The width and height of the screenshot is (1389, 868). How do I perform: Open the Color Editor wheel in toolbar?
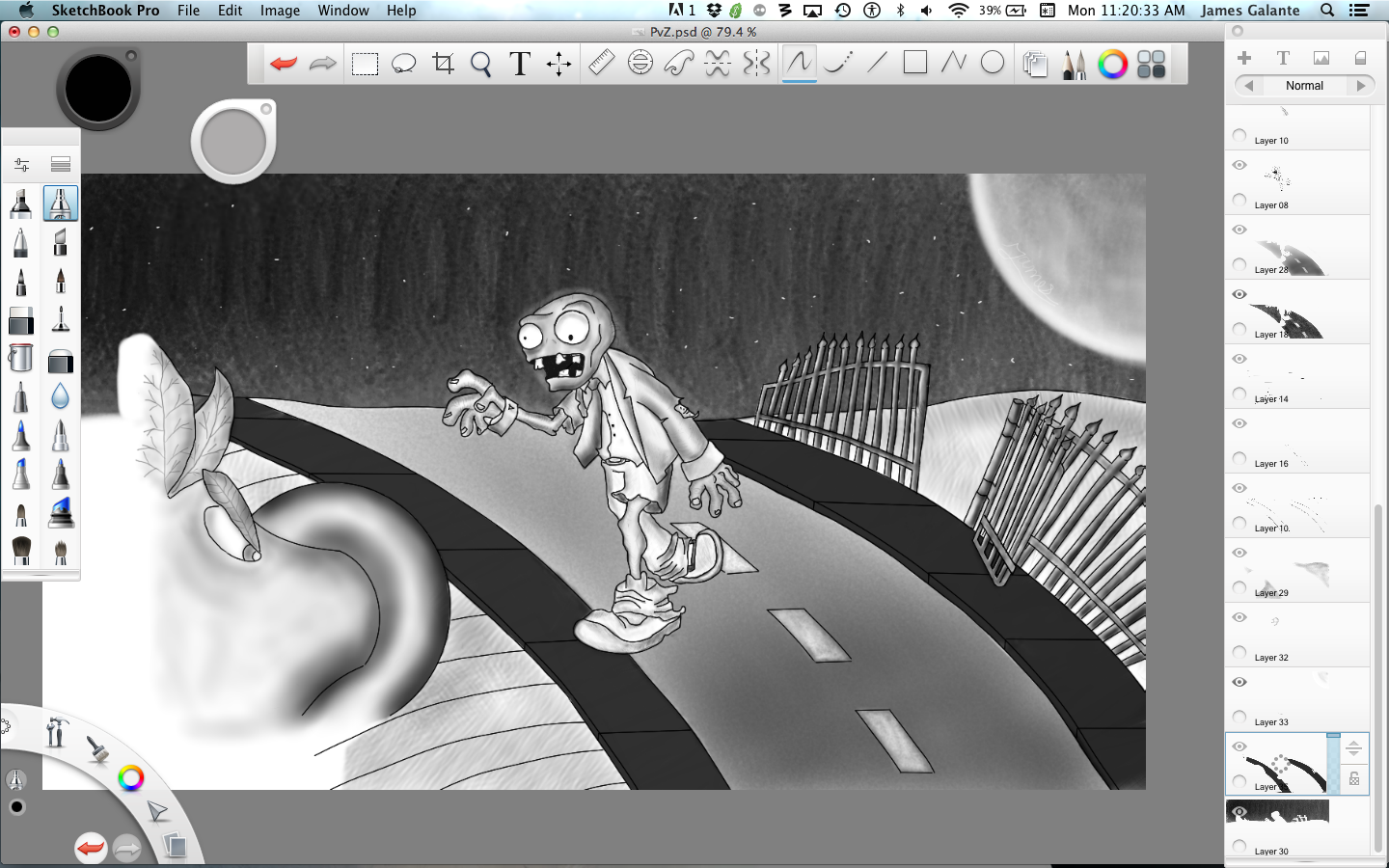click(x=1112, y=65)
